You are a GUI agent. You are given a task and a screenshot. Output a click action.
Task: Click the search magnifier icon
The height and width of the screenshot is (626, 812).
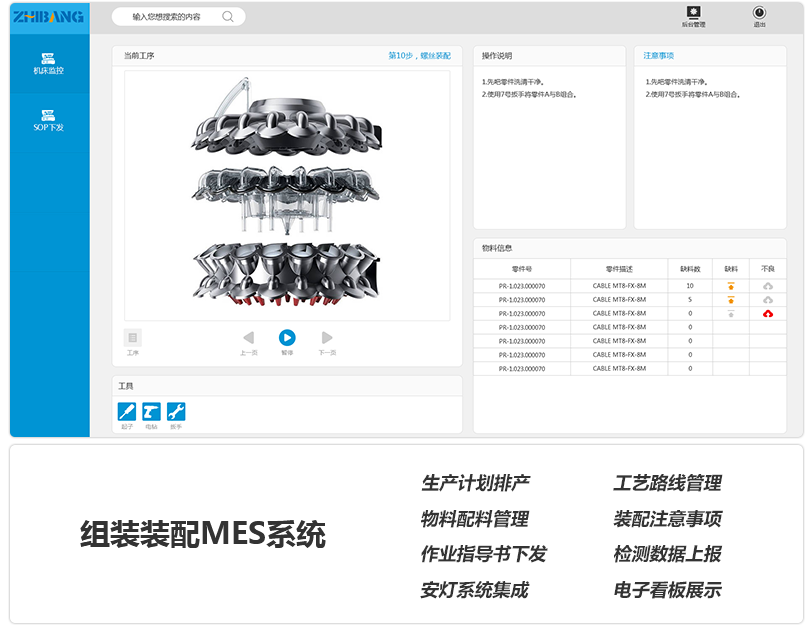tap(229, 17)
